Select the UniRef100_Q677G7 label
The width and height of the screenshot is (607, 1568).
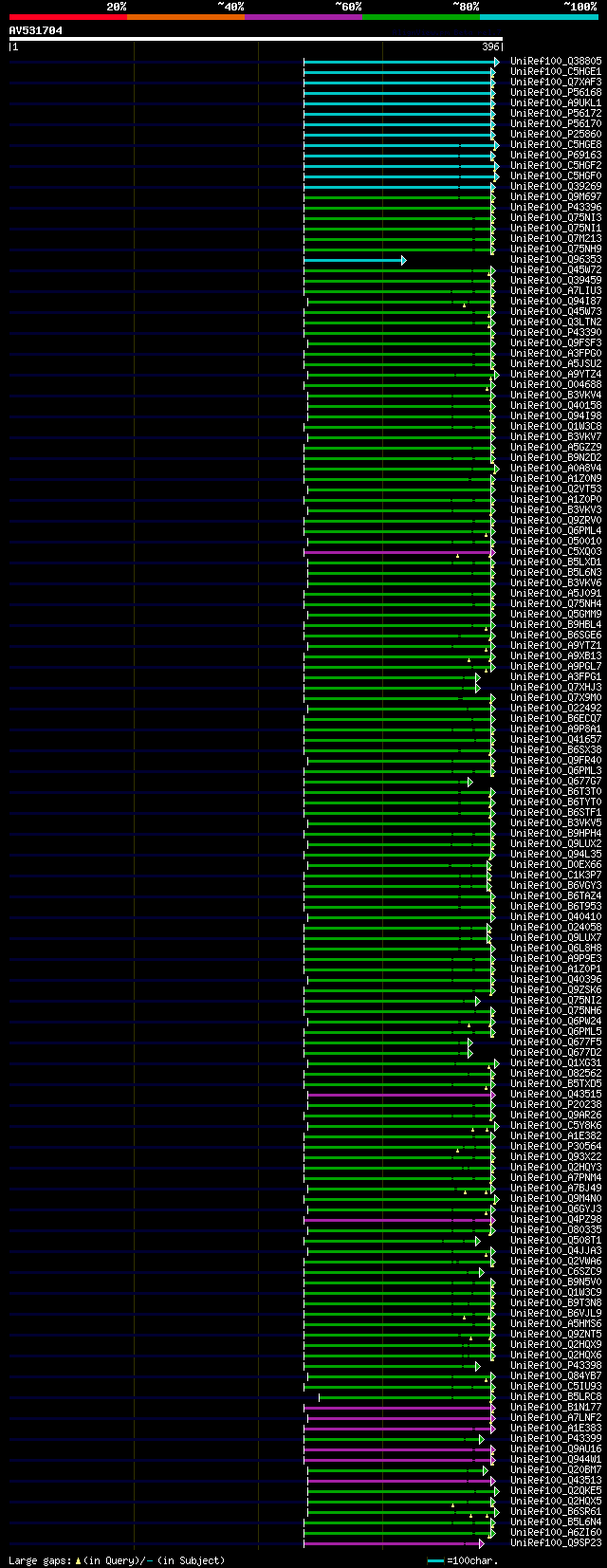556,781
